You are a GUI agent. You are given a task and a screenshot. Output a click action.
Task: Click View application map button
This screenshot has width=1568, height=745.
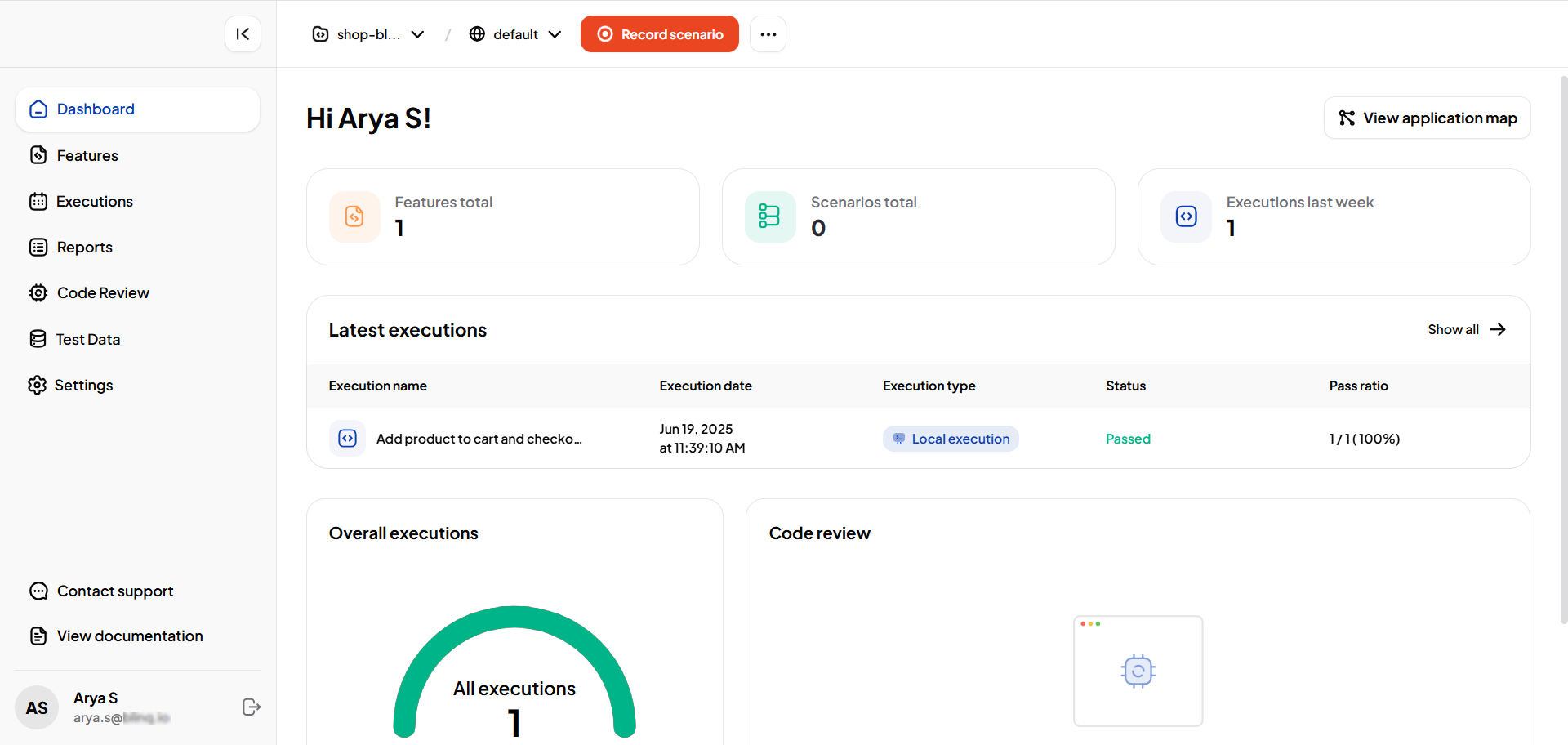[1427, 118]
